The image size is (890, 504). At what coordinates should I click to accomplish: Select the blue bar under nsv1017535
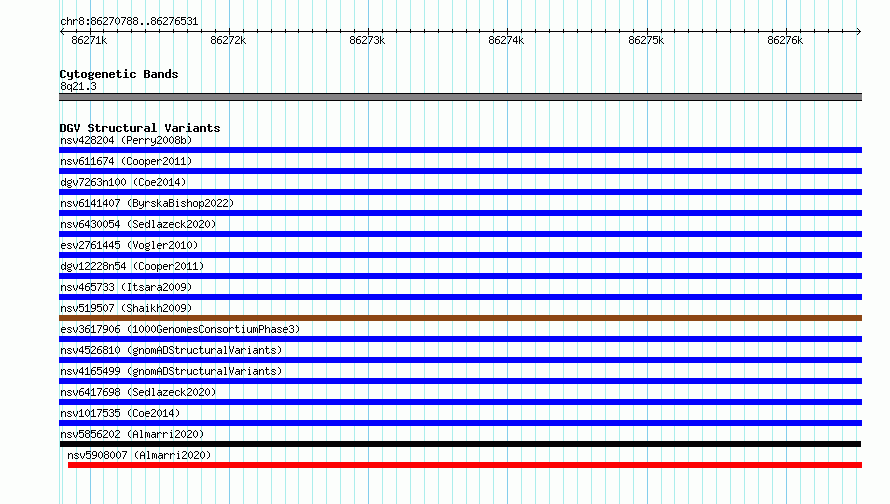[x=460, y=423]
